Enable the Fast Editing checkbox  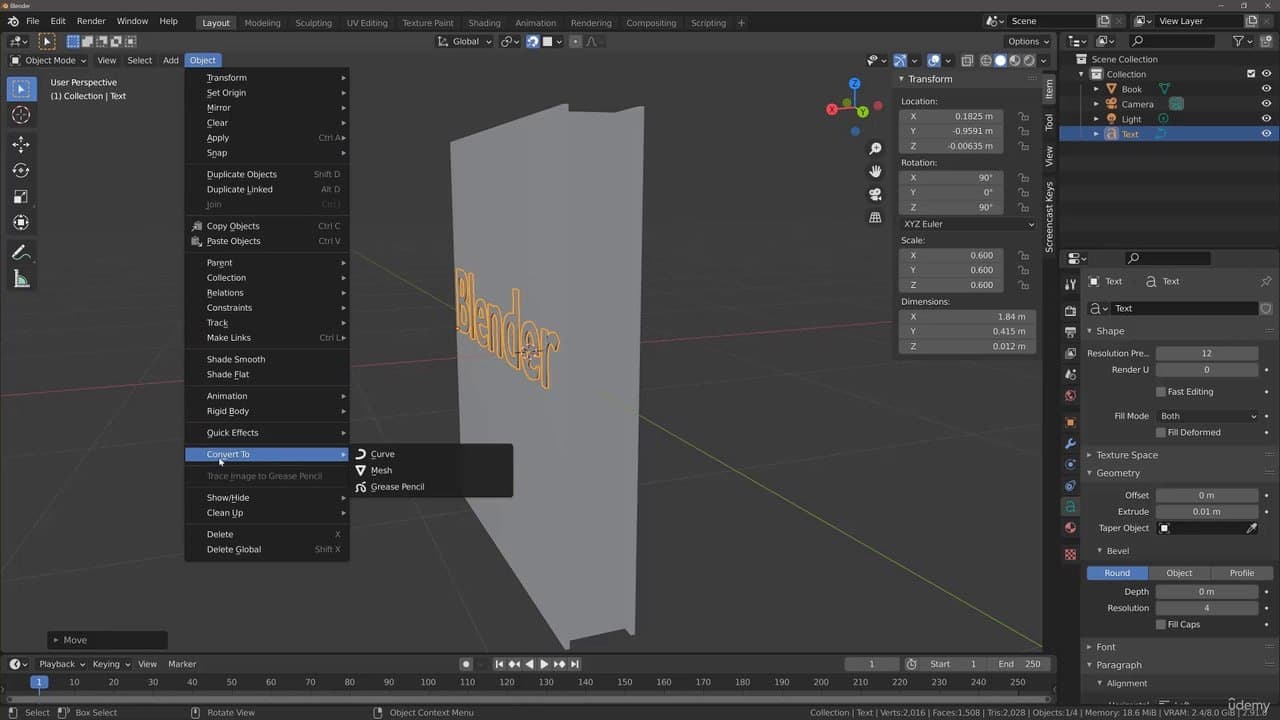1160,392
